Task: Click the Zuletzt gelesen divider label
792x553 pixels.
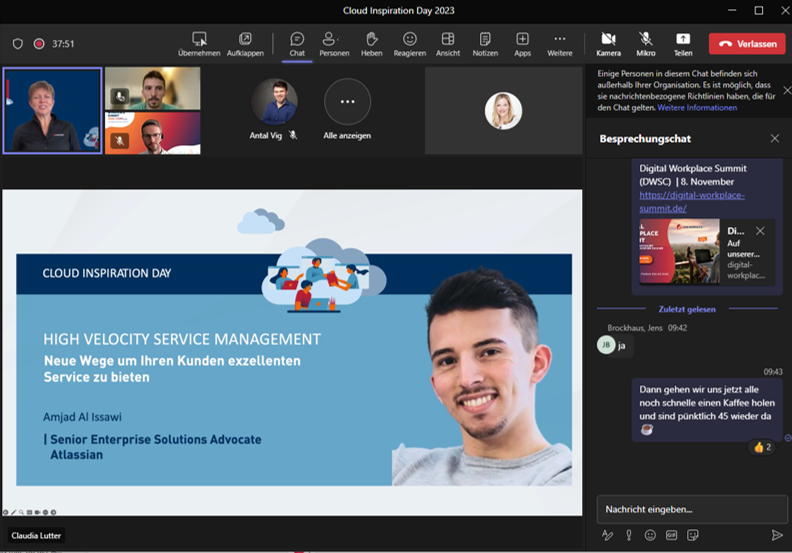Action: 687,309
